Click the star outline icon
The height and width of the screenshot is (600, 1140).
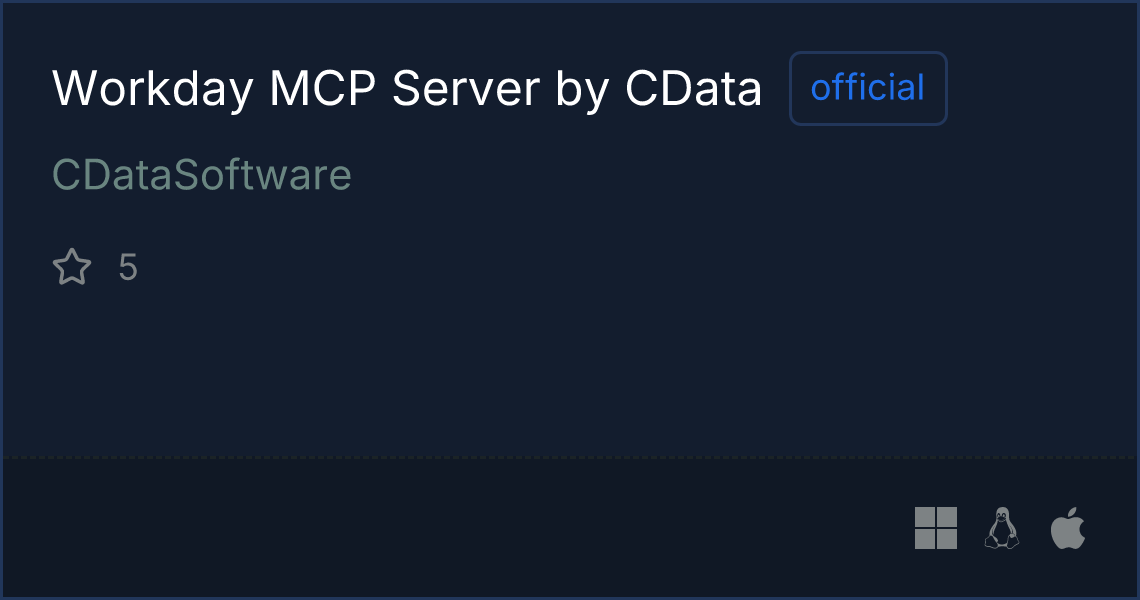point(72,267)
